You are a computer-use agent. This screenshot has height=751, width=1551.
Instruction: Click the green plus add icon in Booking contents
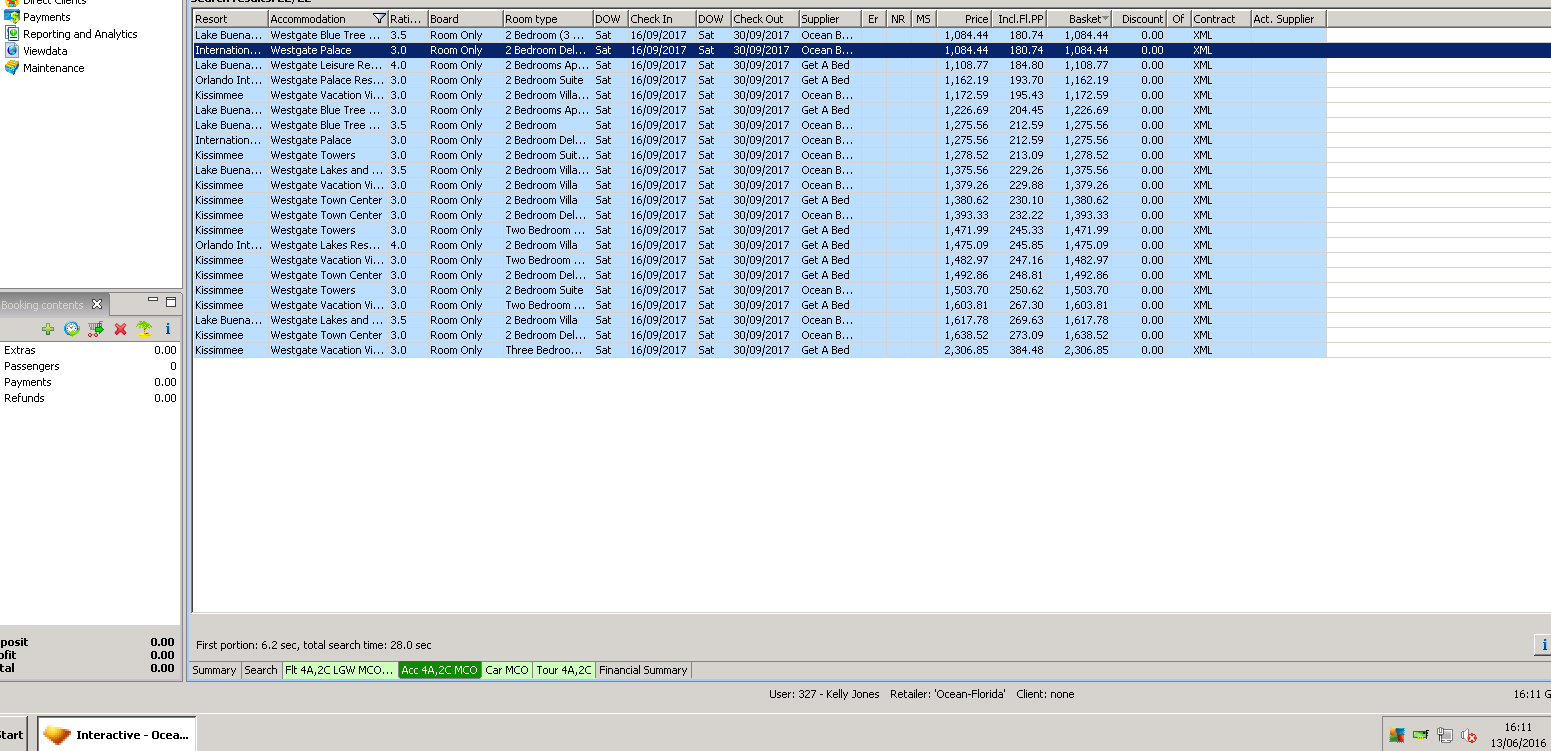click(x=48, y=328)
